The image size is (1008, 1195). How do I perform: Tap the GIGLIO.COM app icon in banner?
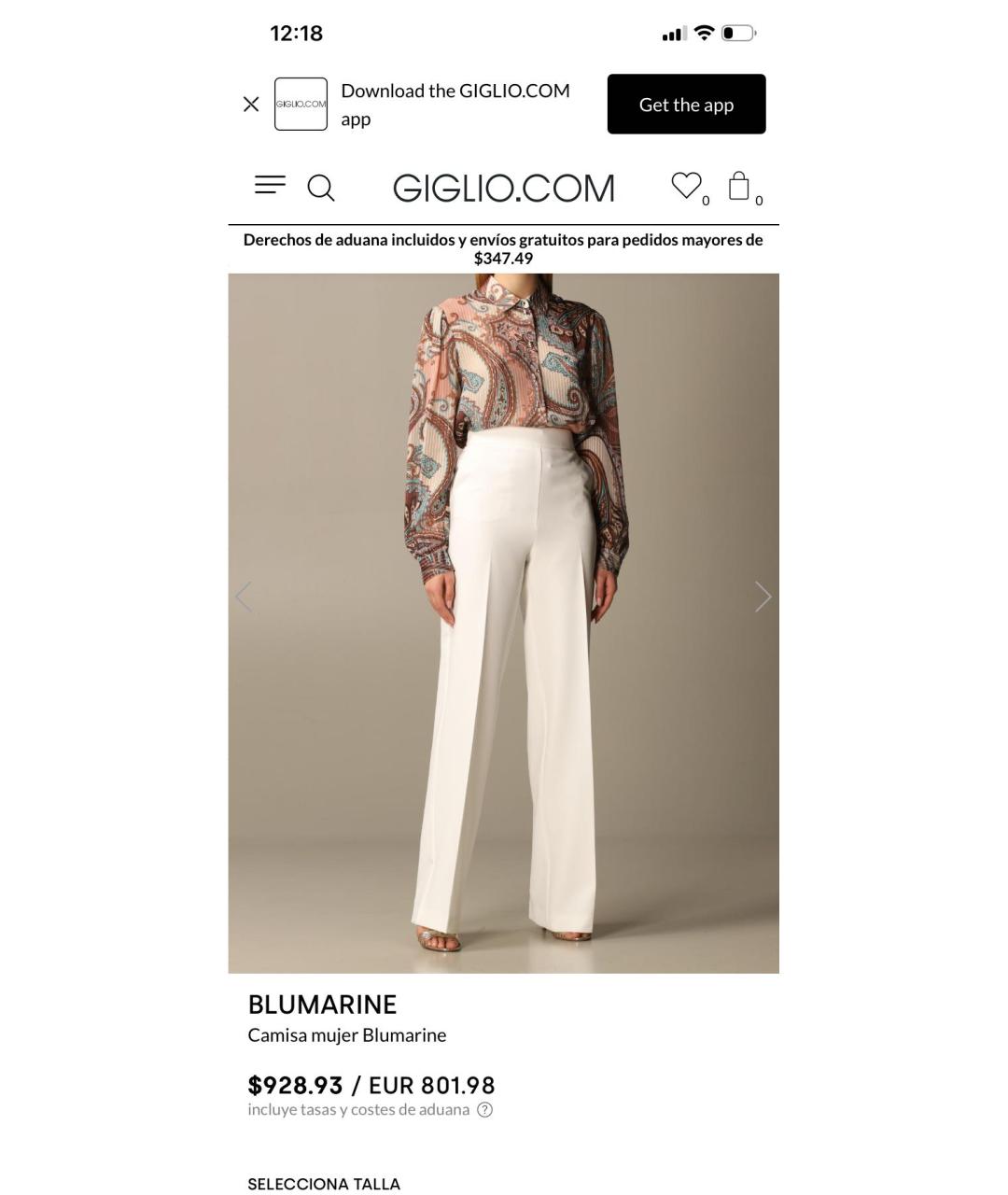pyautogui.click(x=301, y=104)
